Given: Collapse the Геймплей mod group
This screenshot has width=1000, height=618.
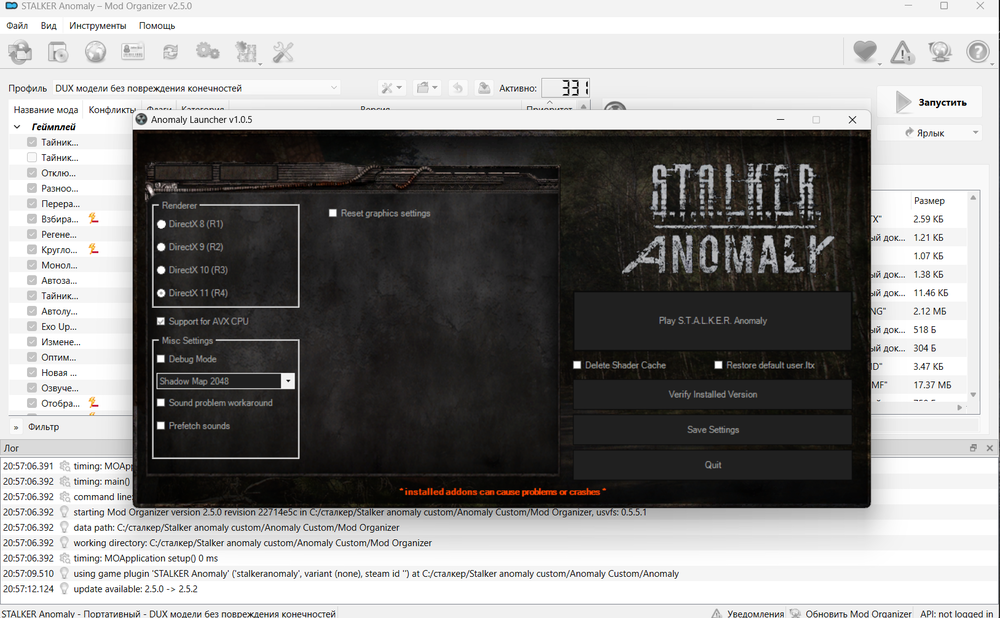Looking at the screenshot, I should click(18, 128).
